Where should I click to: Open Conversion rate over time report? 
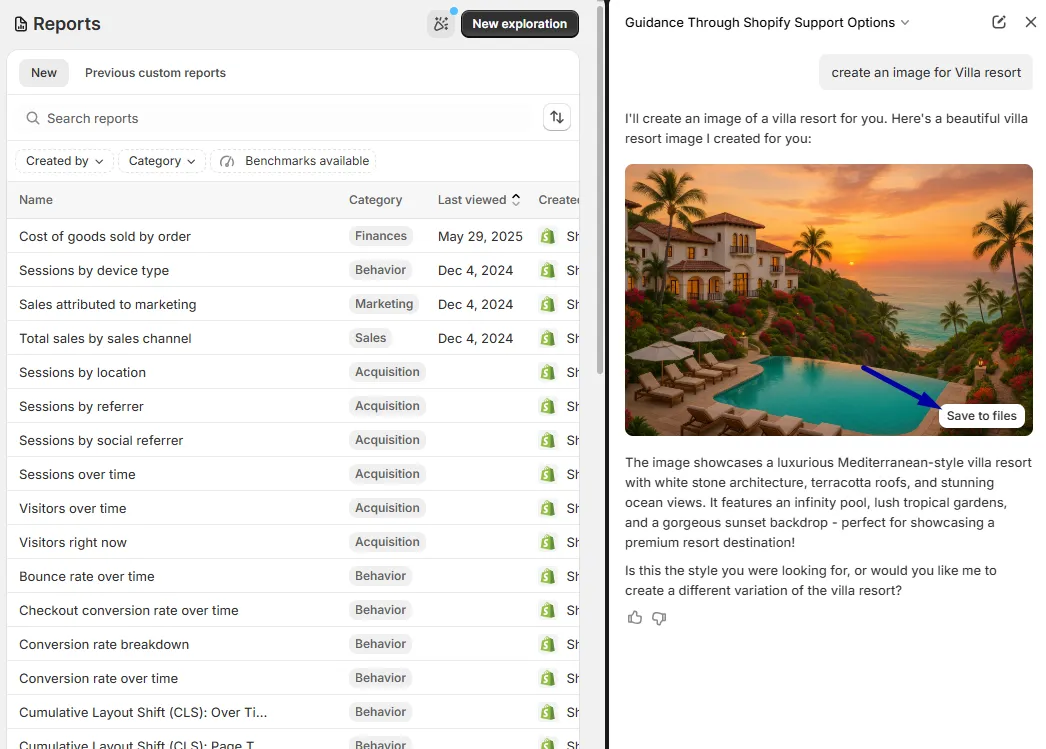[99, 678]
